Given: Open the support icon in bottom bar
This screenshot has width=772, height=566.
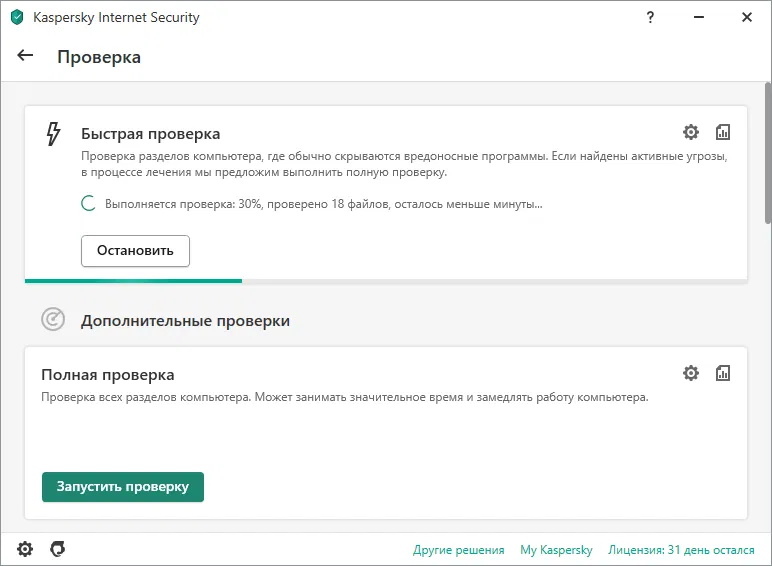Looking at the screenshot, I should [58, 549].
